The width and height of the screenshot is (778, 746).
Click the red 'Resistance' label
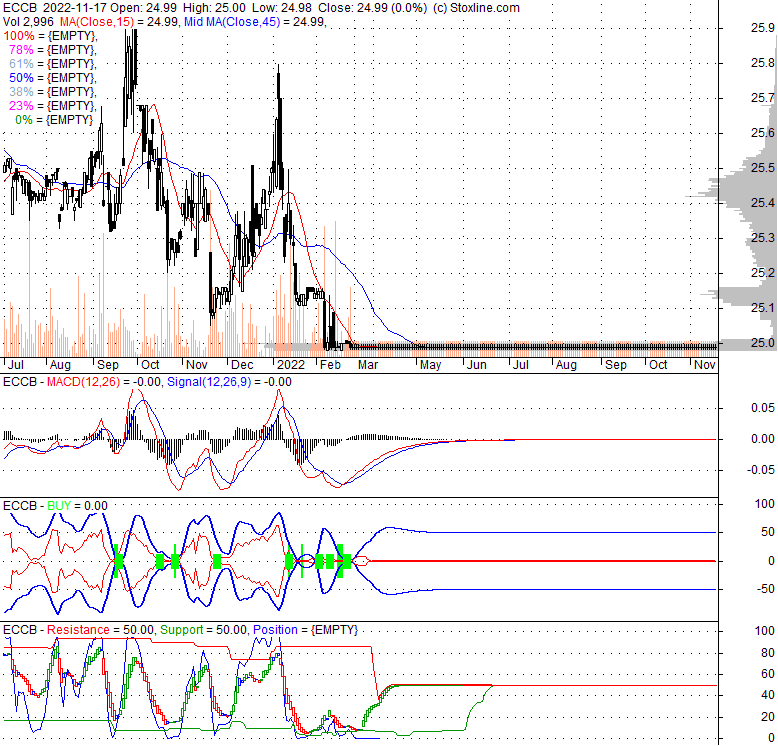78,629
